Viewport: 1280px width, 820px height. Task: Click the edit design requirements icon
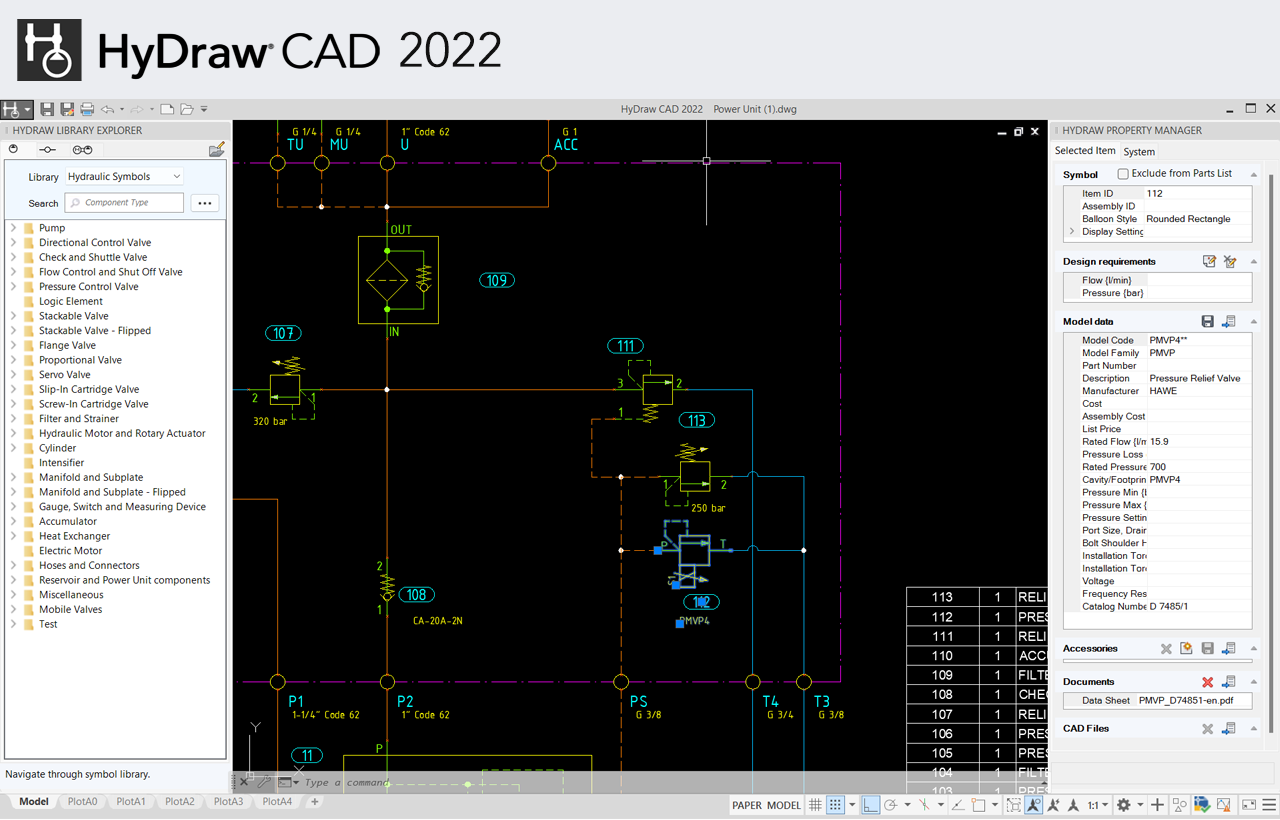tap(1209, 262)
